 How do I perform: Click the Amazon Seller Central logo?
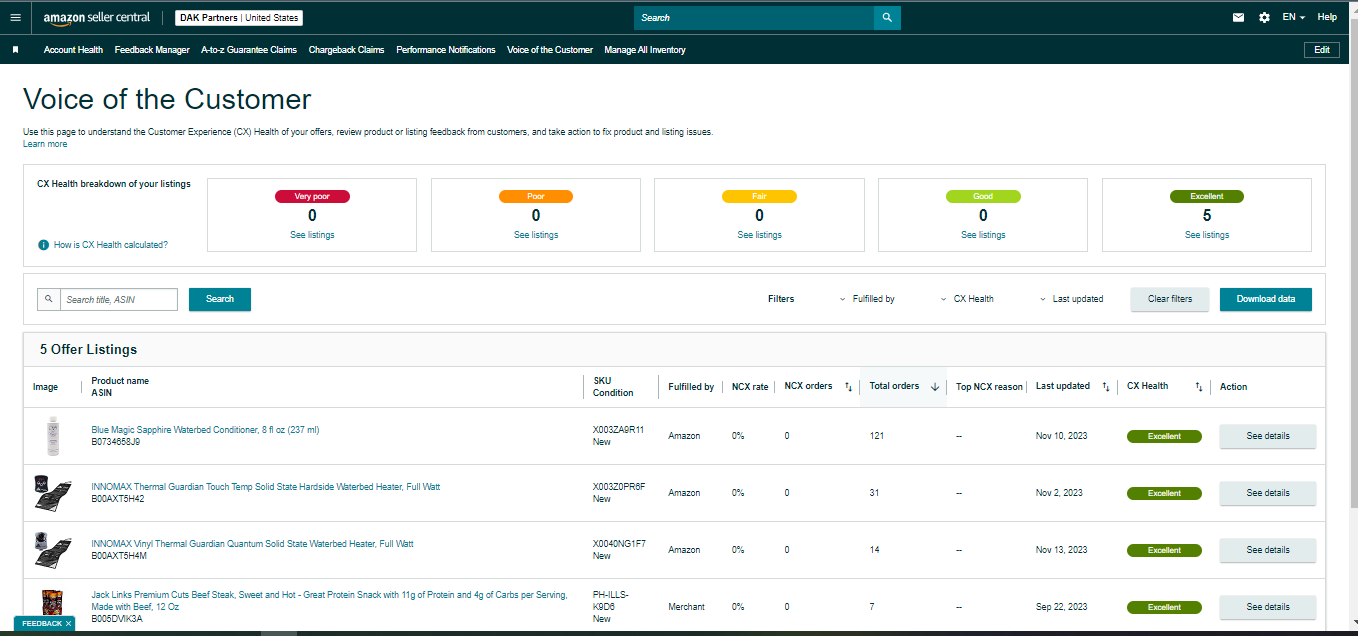click(97, 18)
